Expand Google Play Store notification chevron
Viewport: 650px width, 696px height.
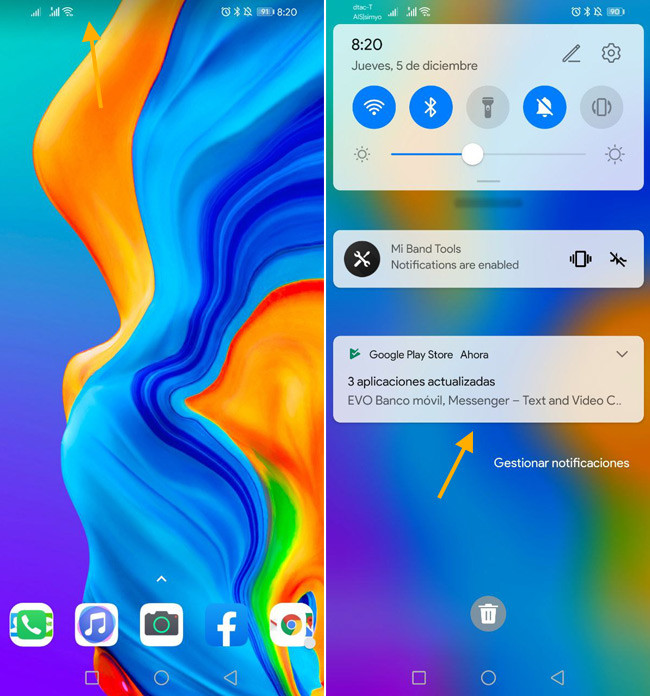(622, 354)
